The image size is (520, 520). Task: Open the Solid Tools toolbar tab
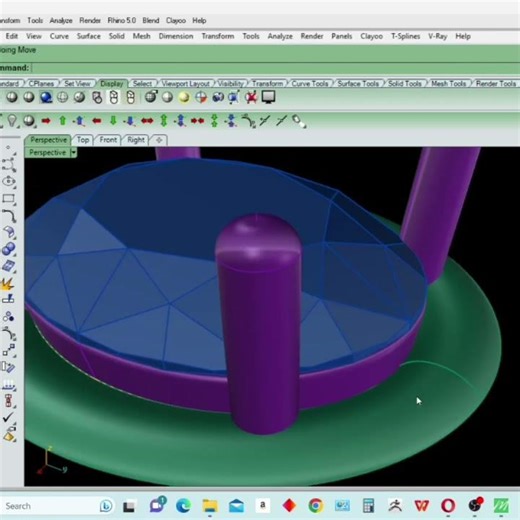point(405,83)
